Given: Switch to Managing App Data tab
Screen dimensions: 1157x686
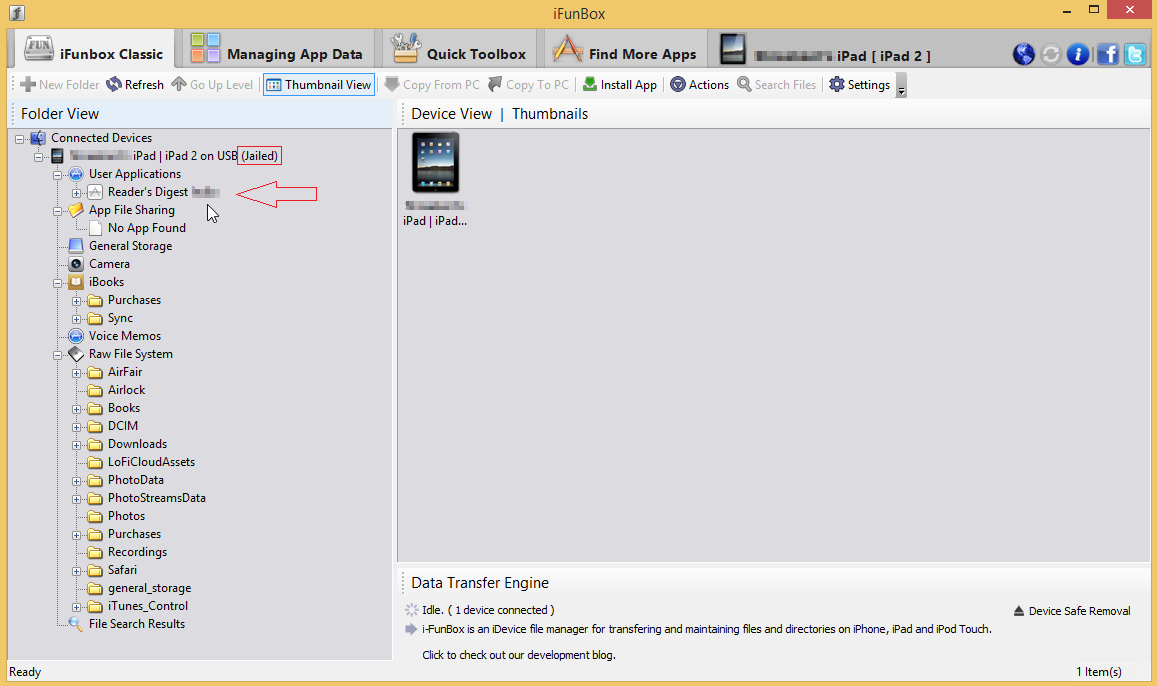Looking at the screenshot, I should (276, 49).
